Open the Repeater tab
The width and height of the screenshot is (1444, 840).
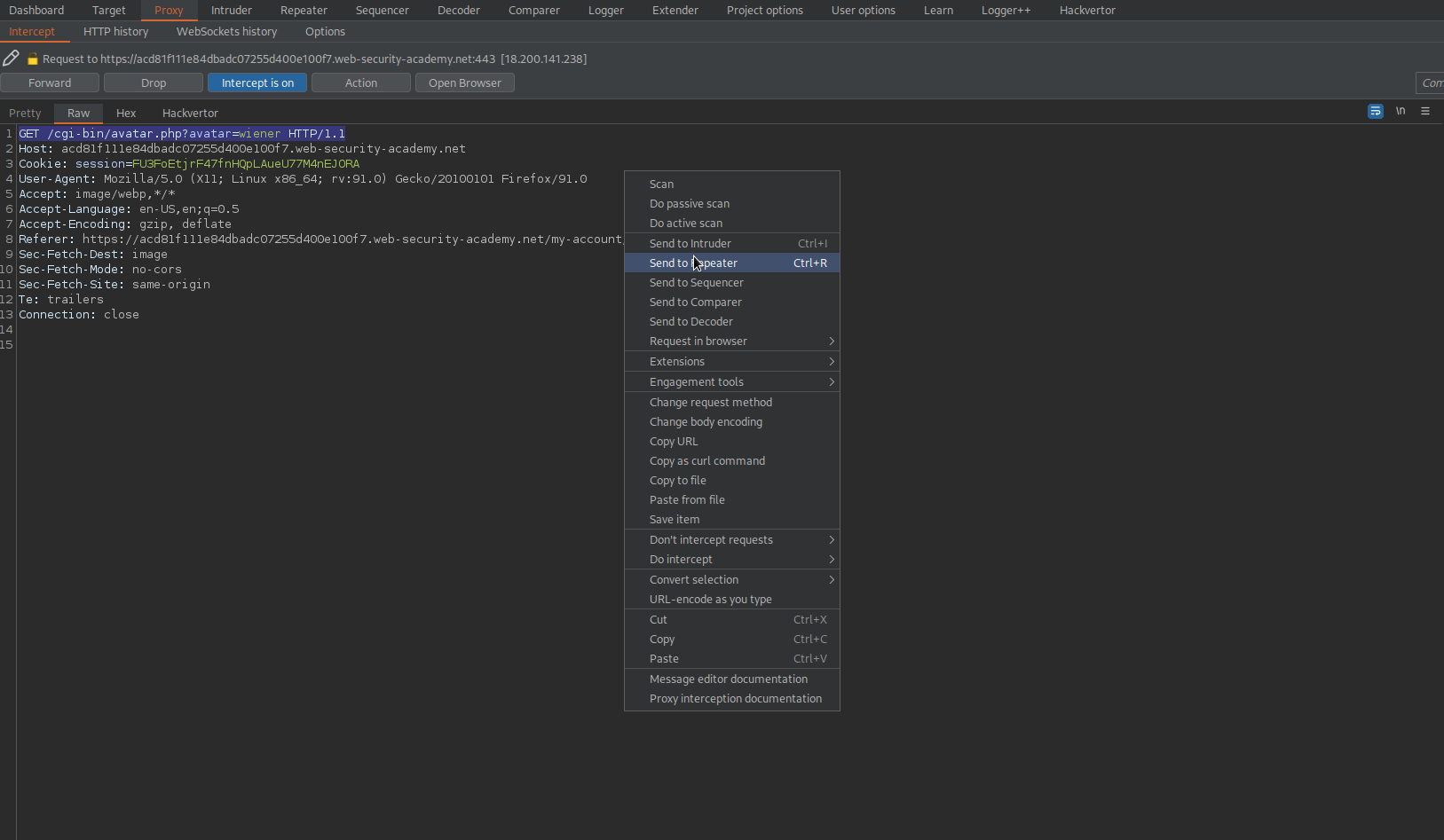[304, 10]
